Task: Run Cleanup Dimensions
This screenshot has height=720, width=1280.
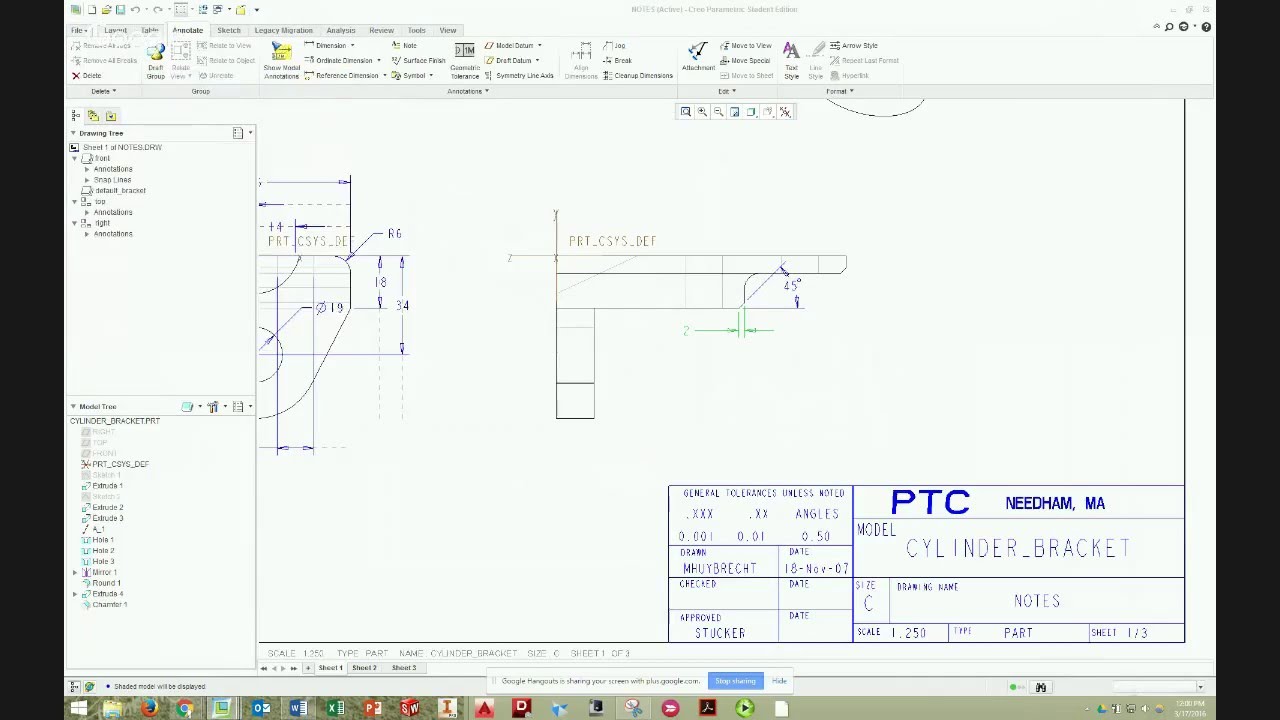Action: [x=642, y=75]
